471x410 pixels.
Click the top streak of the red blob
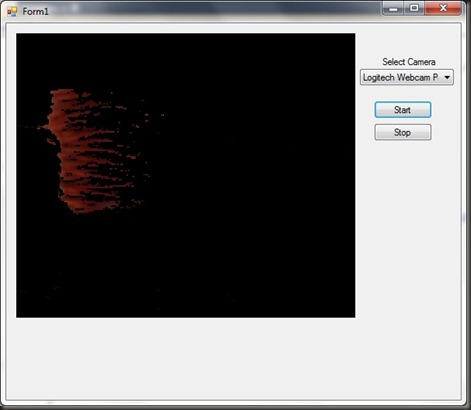click(63, 92)
